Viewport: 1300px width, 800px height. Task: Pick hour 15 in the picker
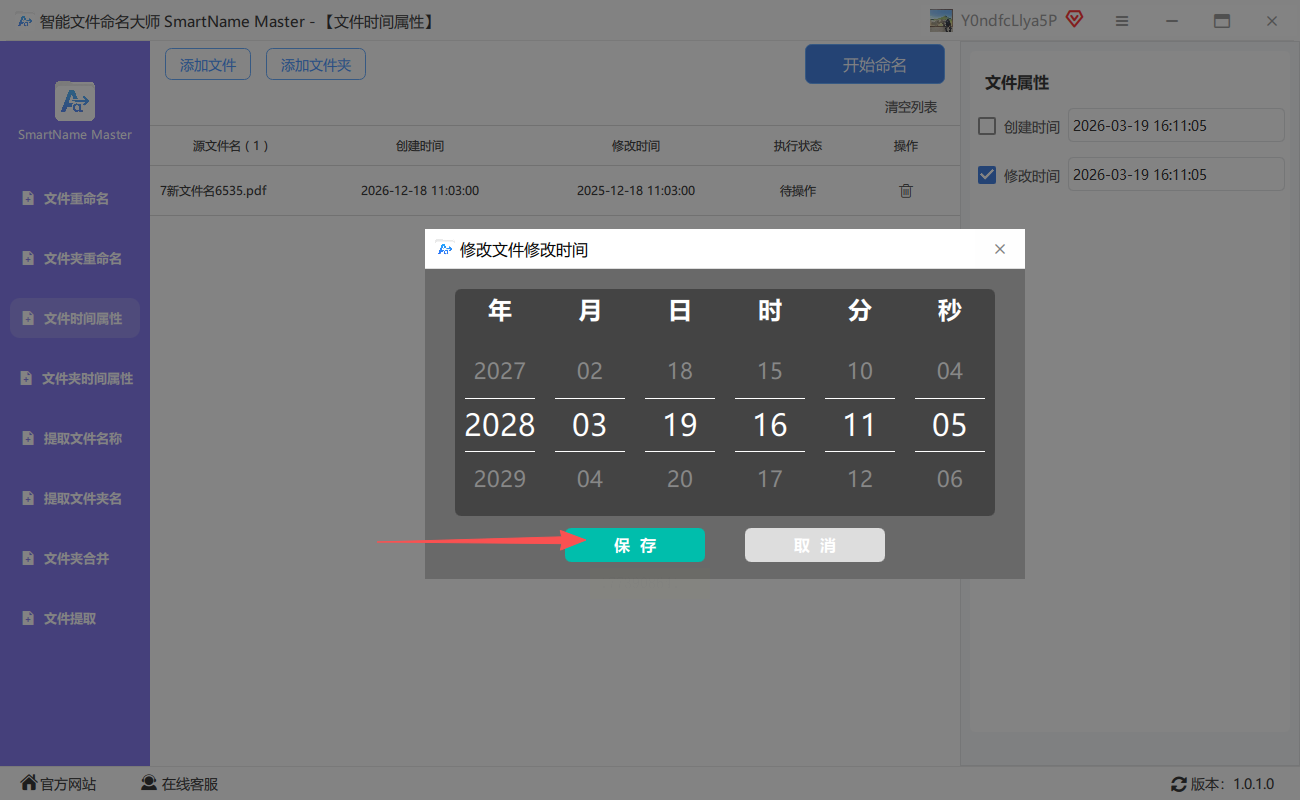770,371
